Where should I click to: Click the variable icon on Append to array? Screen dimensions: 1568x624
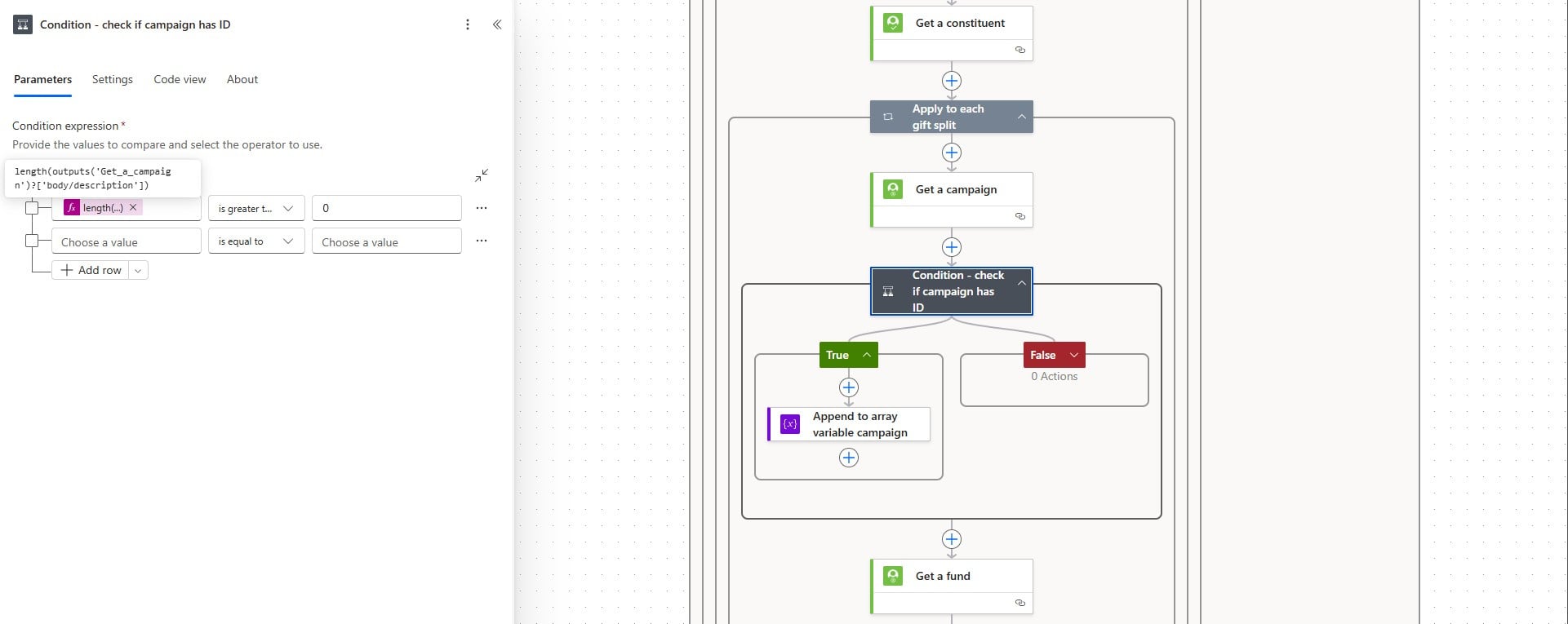pos(790,424)
